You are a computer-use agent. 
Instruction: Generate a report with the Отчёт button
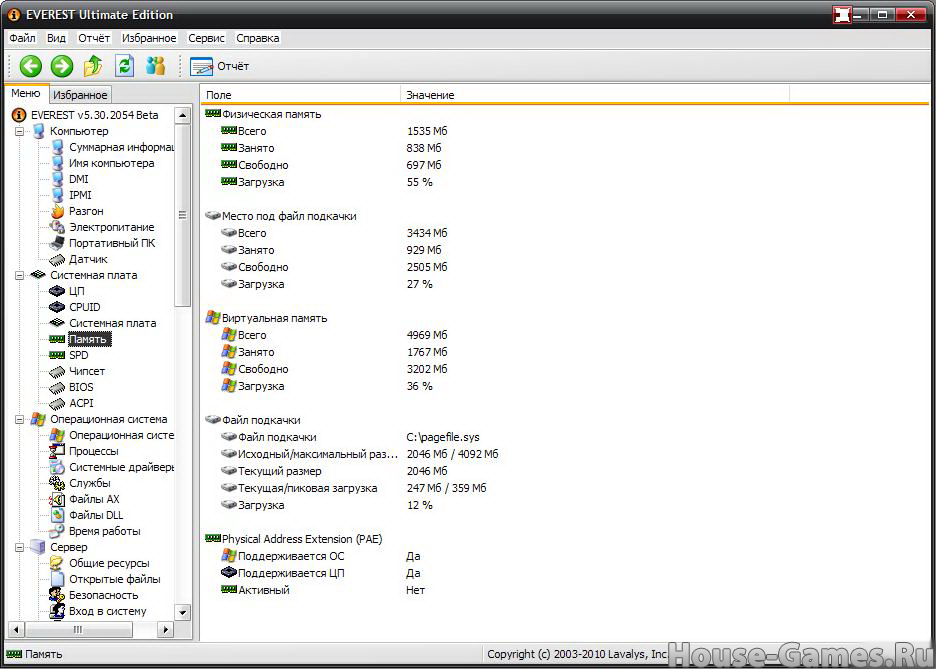(219, 66)
